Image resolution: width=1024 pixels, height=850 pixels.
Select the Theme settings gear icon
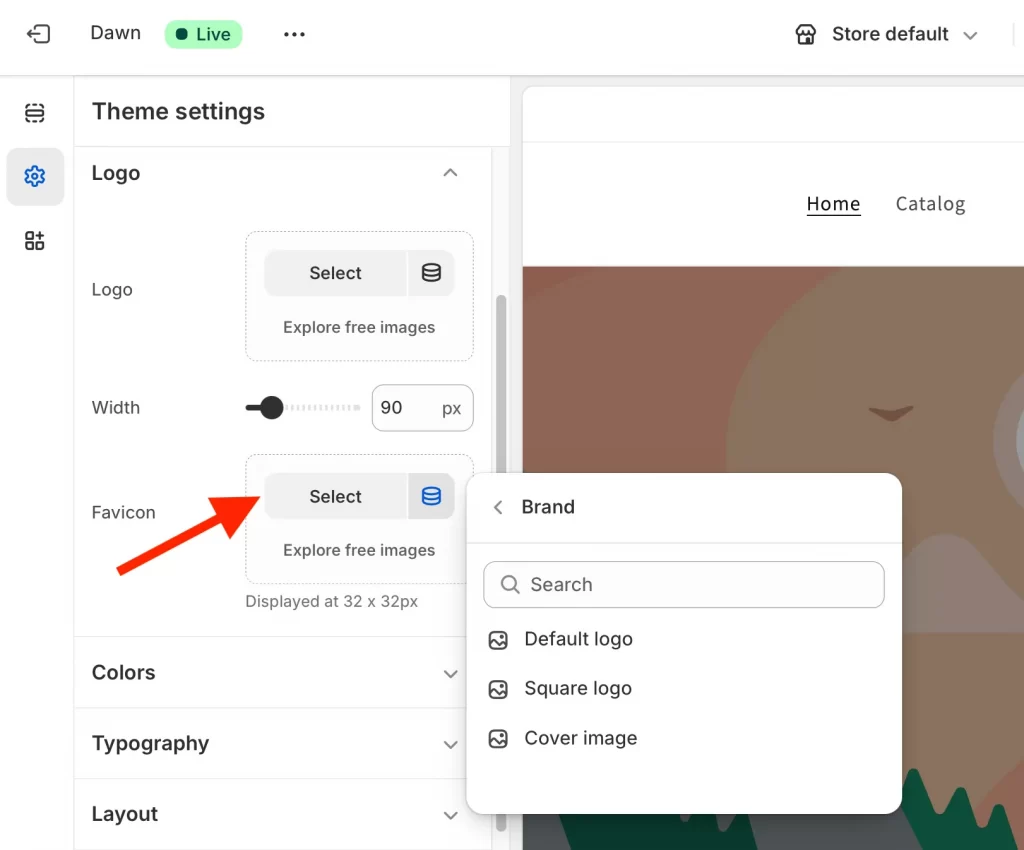(35, 176)
